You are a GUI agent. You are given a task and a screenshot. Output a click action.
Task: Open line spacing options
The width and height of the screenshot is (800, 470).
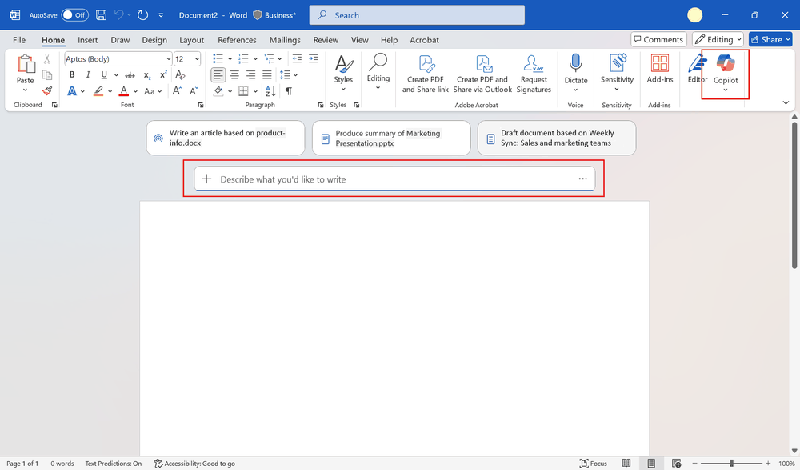coord(289,75)
